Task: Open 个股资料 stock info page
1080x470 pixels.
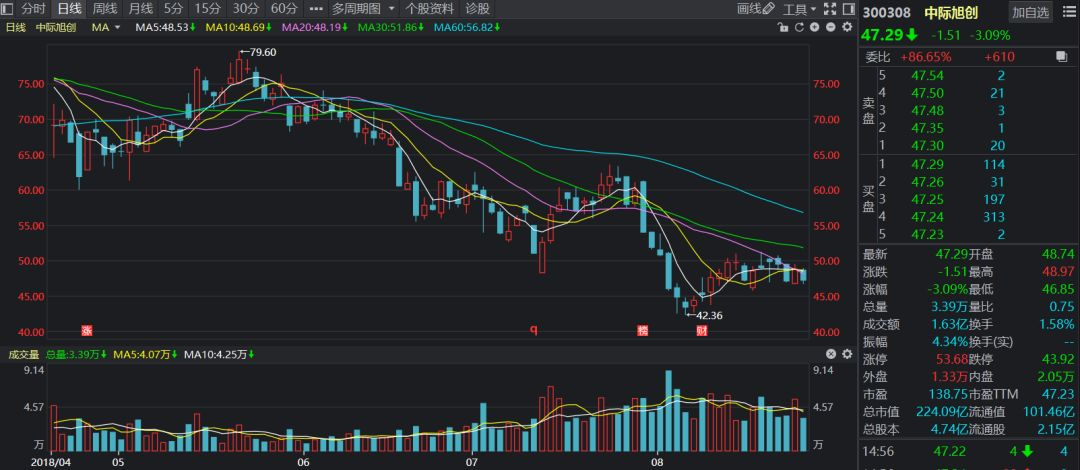Action: 430,9
